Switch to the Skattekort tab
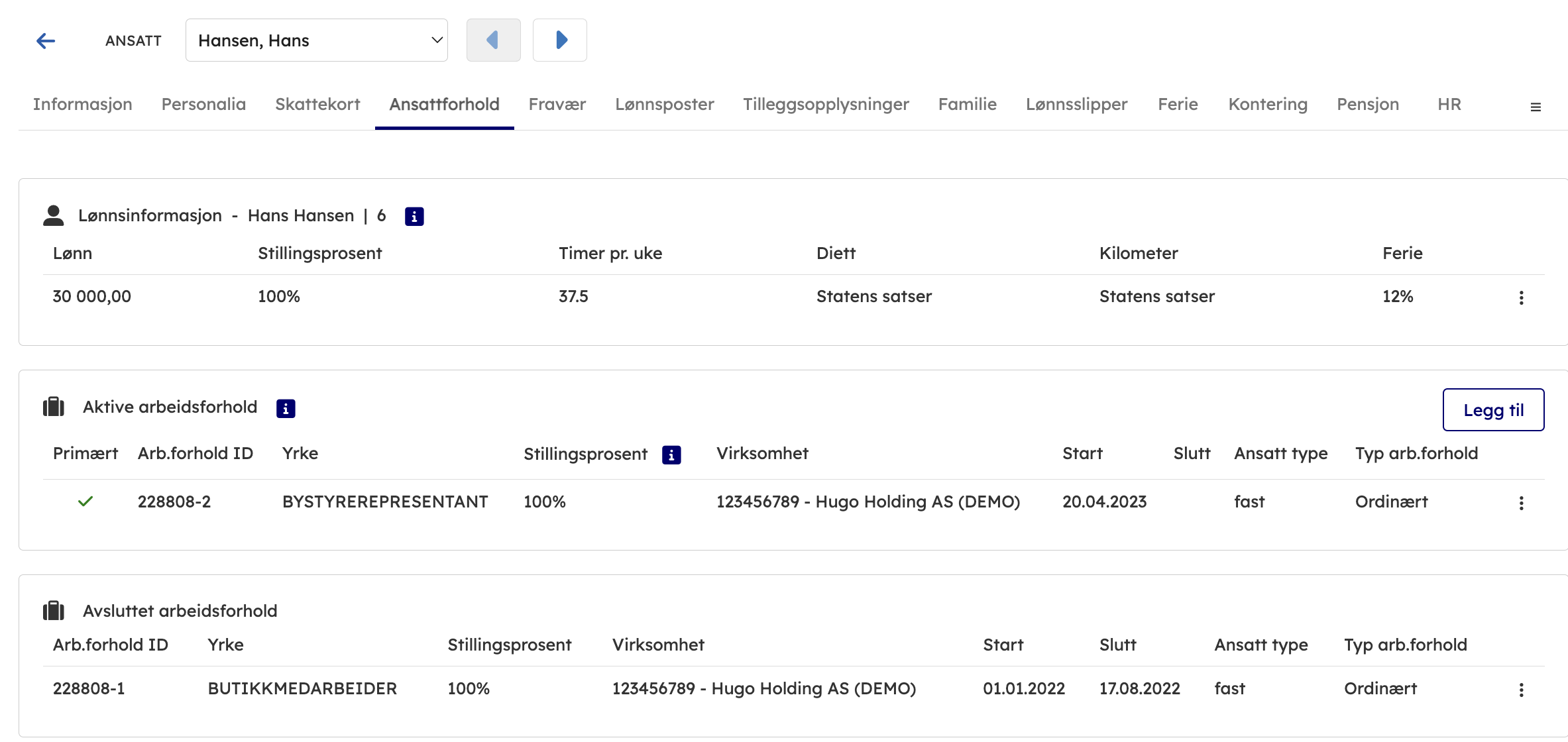 [x=317, y=104]
